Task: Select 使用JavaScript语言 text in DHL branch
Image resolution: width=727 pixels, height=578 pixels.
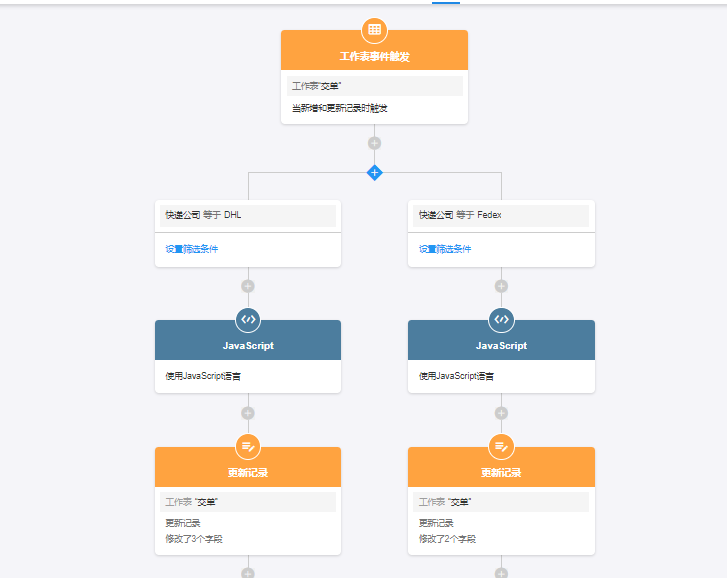Action: (x=203, y=376)
